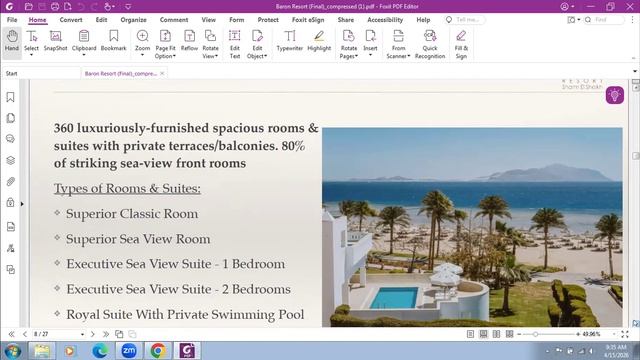Adjust the zoom slider handle

(535, 334)
